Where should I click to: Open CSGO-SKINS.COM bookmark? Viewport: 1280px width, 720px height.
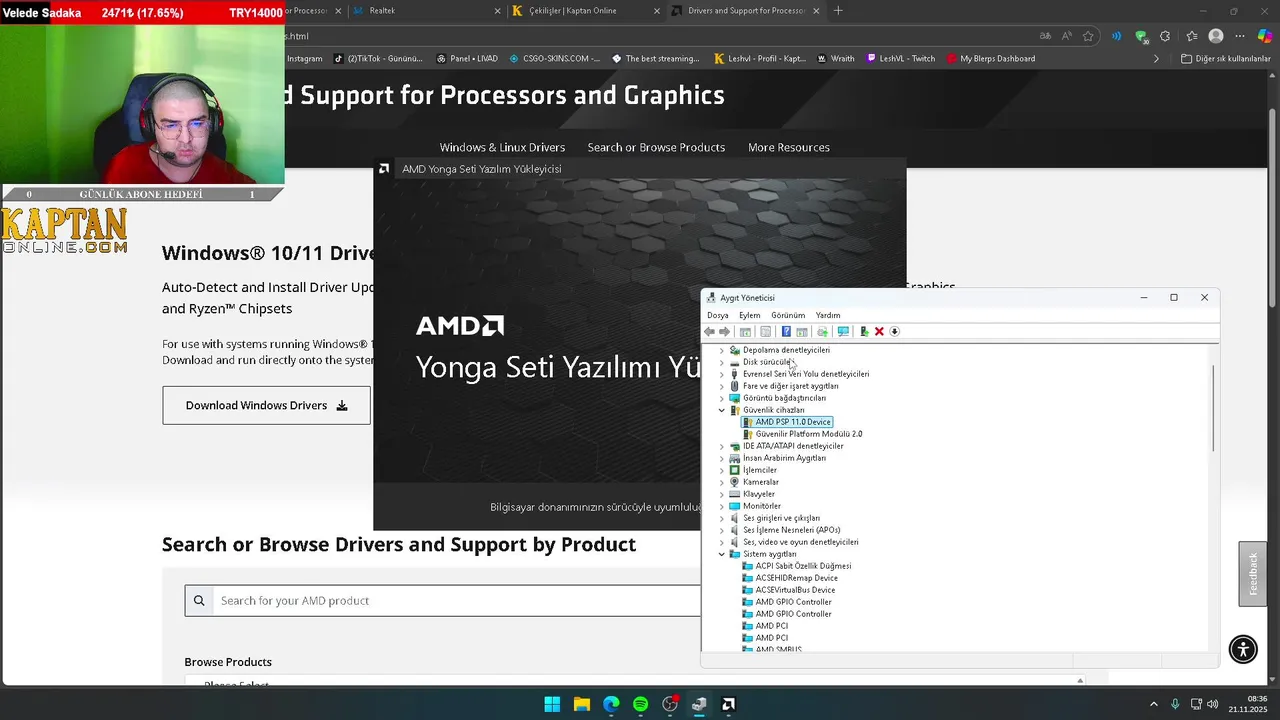tap(555, 59)
